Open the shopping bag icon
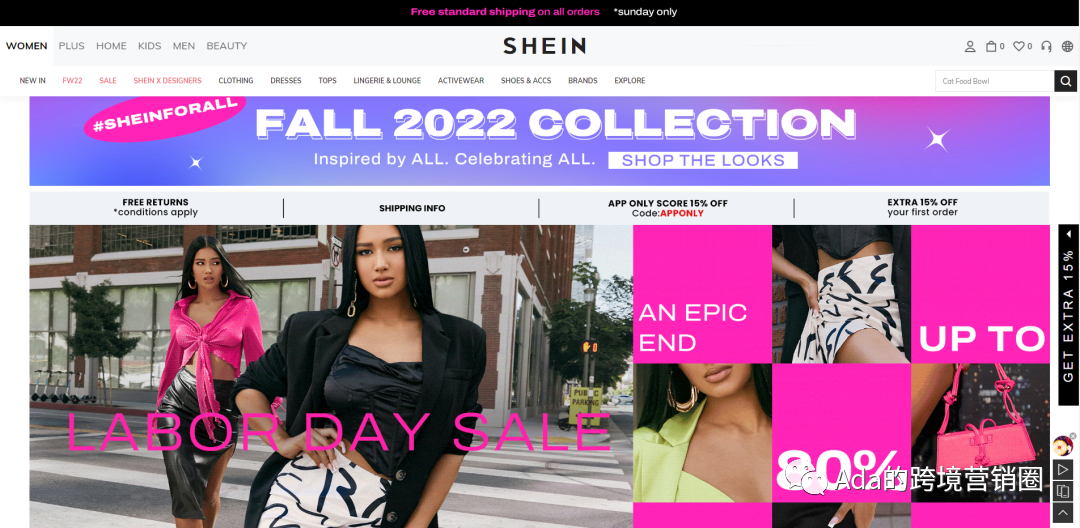Screen dimensions: 1080x528 [x=991, y=46]
